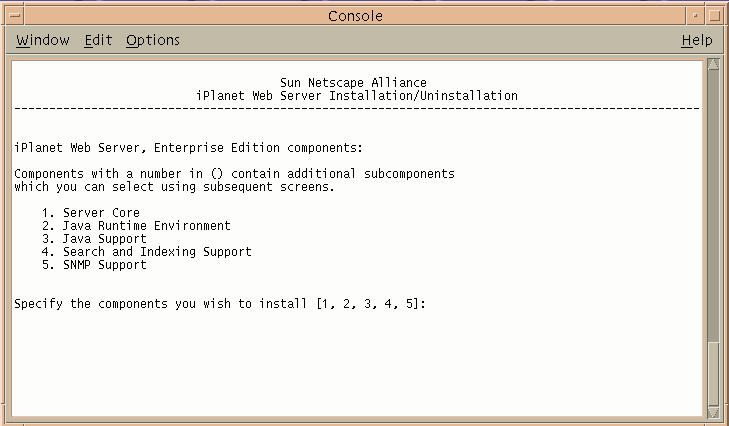Click the 'Server Core' component line
Screen dimensions: 729x426
(101, 213)
